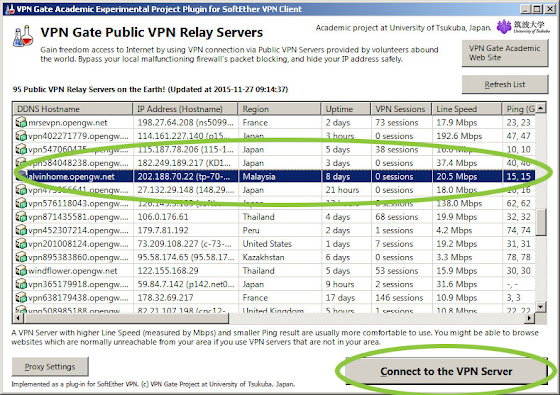Click server icon for vpn576118043.opengw
This screenshot has height=395, width=560.
tap(21, 203)
